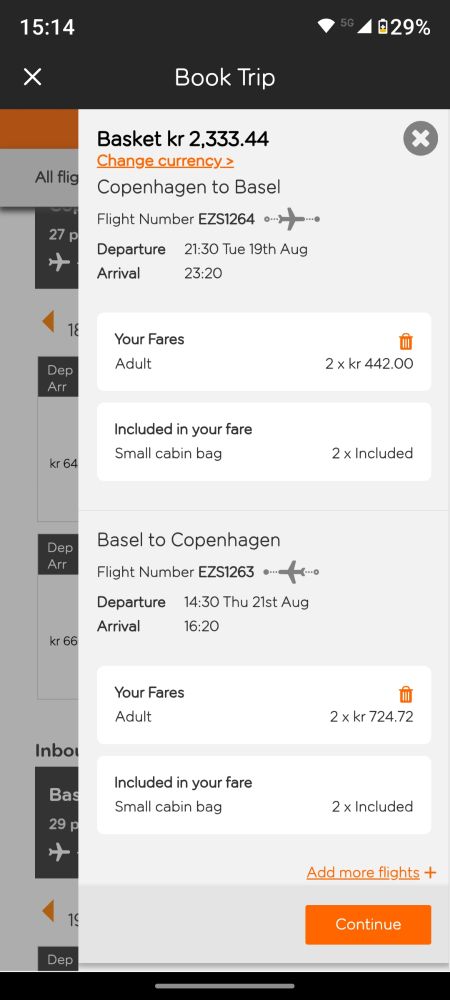Go to previous inbound date with orange arrow

click(x=48, y=910)
